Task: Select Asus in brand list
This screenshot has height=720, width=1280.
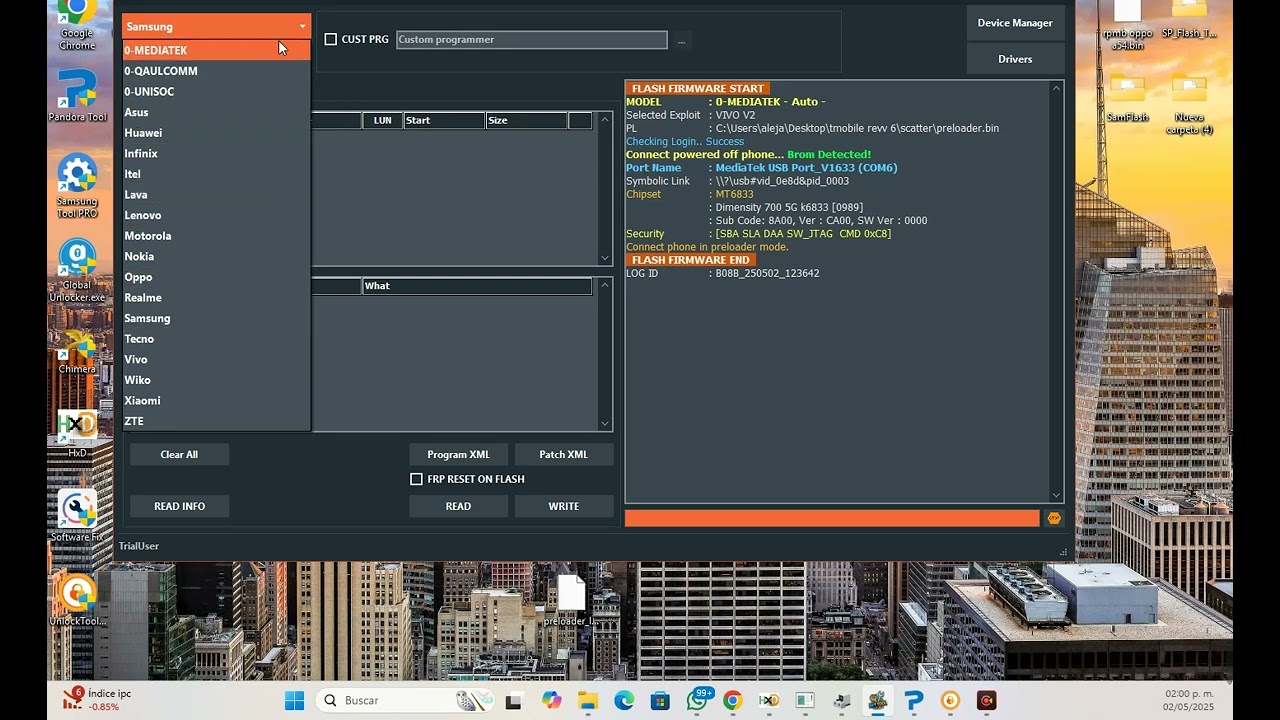Action: click(x=216, y=112)
